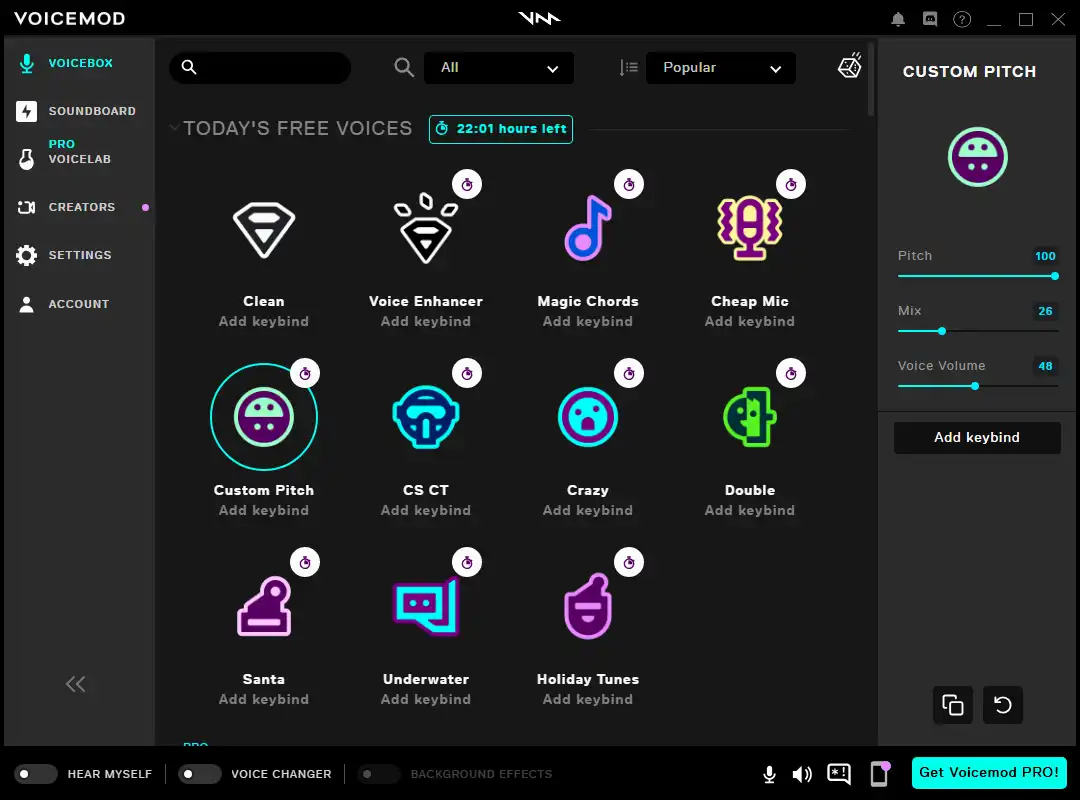Click Add keybind under Santa
Screen dimensions: 1080x800
(264, 699)
